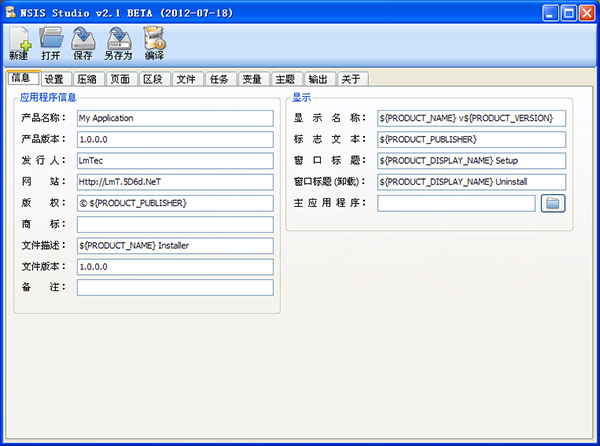This screenshot has height=446, width=600.
Task: Maximize the NSIS Studio window
Action: (569, 13)
